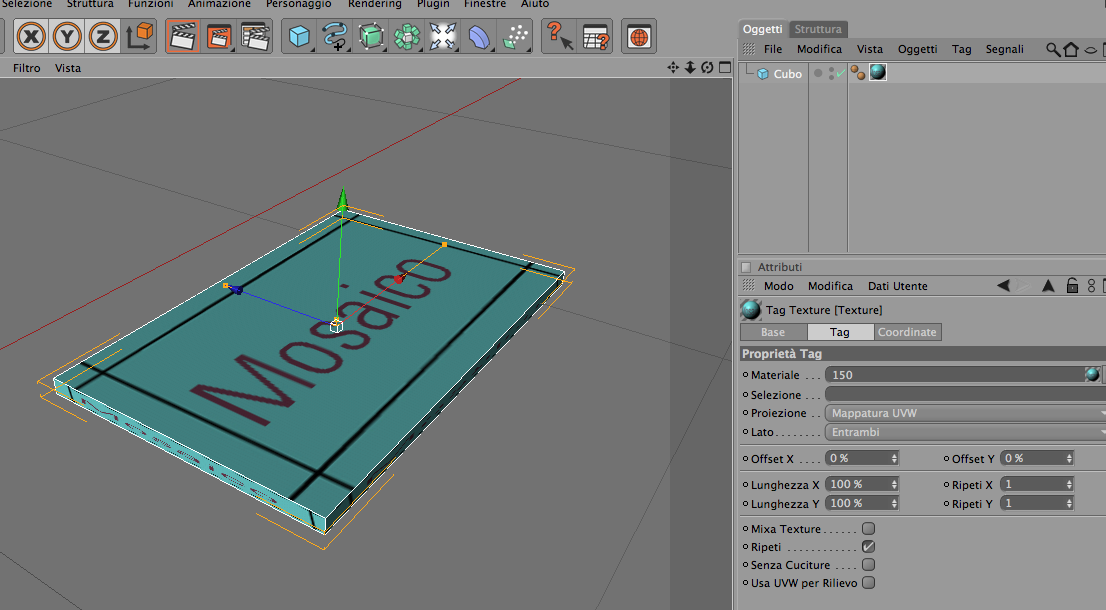Click the Lunghezza Y stepper arrows
This screenshot has height=610, width=1106.
(x=894, y=504)
